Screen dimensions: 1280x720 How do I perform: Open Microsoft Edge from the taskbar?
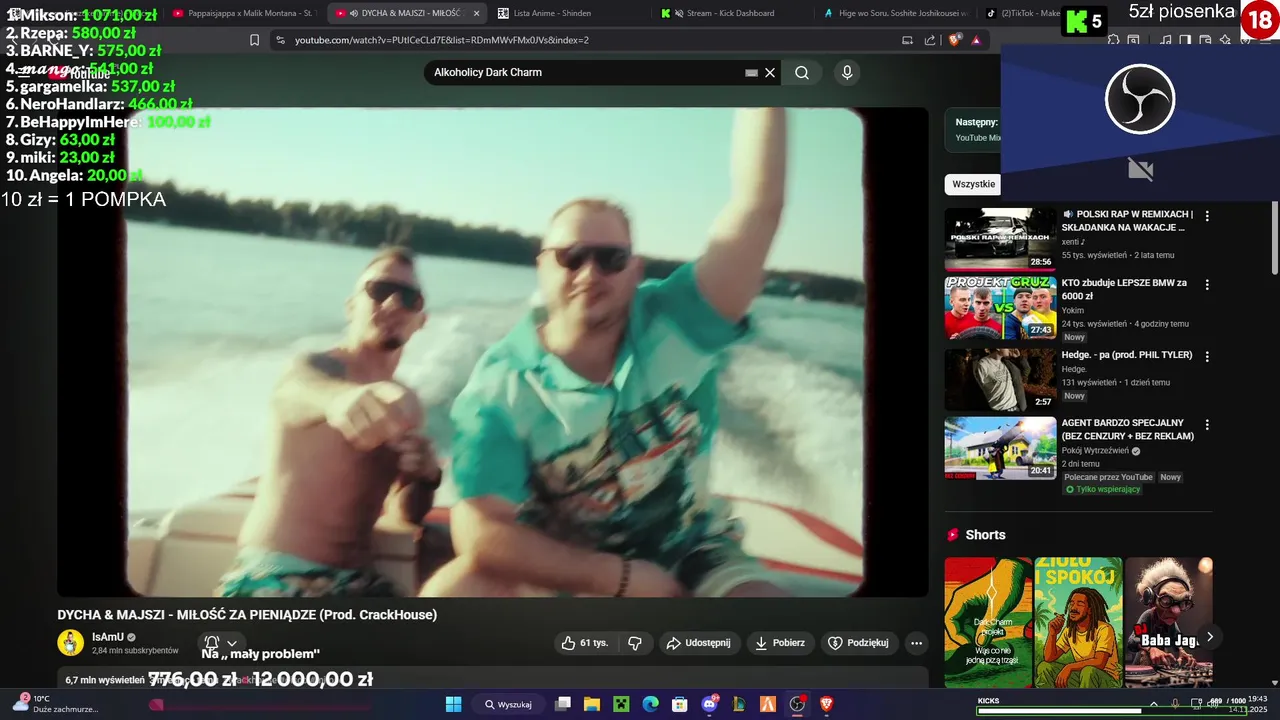650,704
